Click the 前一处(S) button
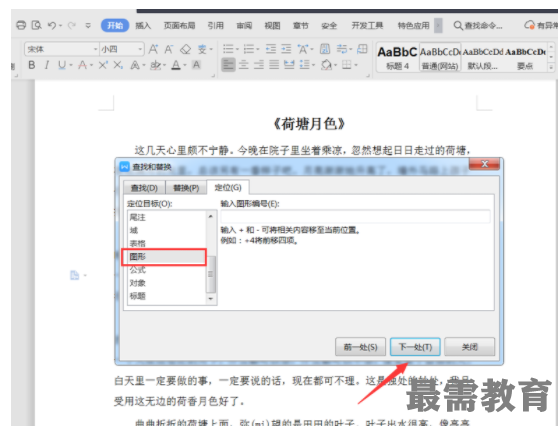Image resolution: width=558 pixels, height=435 pixels. pyautogui.click(x=360, y=347)
